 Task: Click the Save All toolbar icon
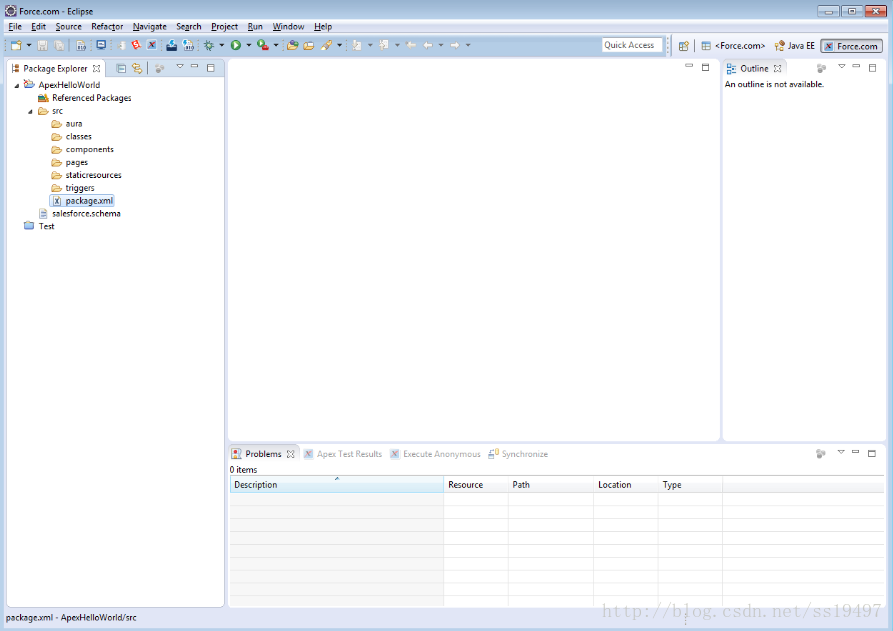(59, 46)
